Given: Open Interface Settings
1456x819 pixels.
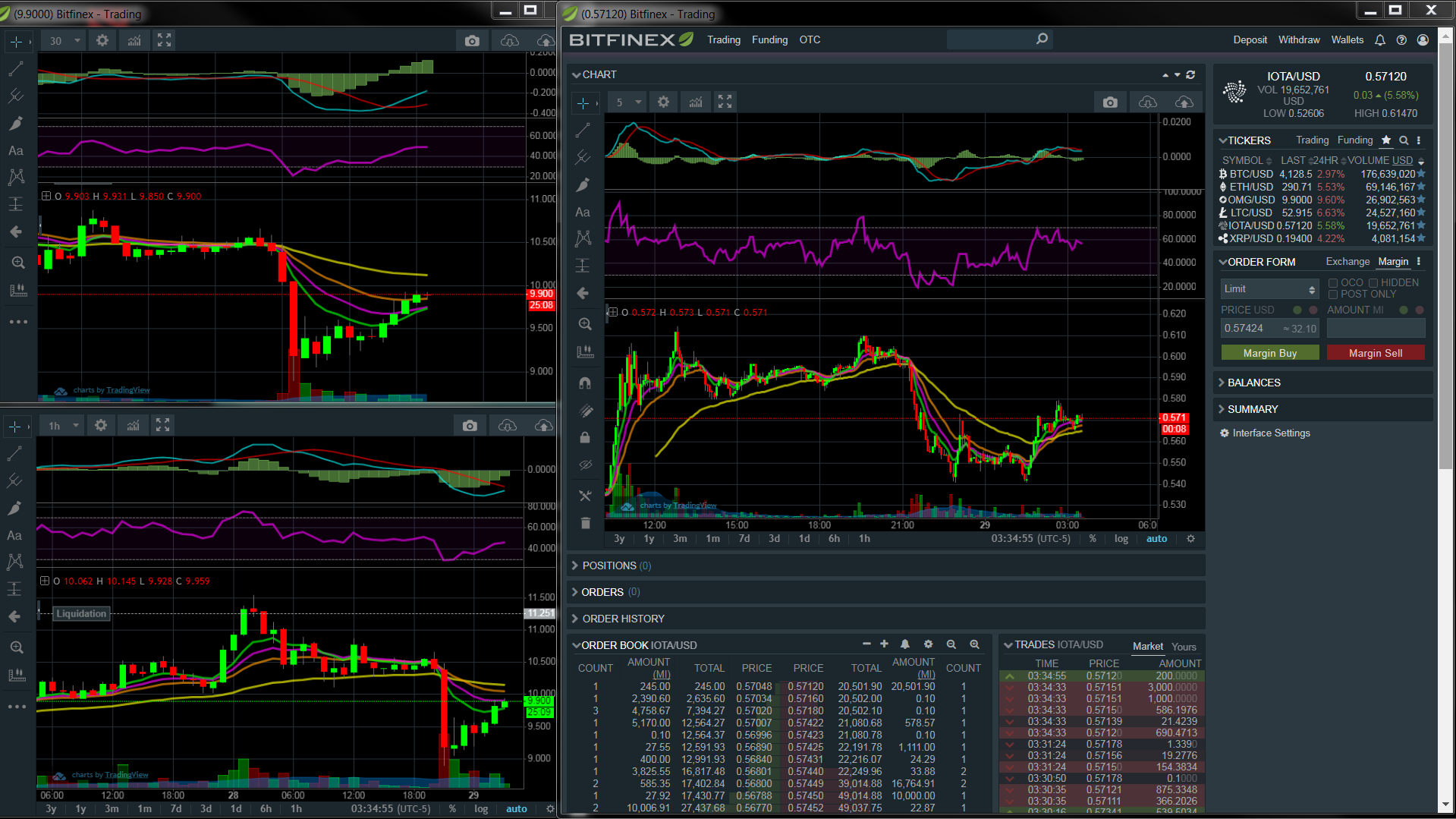Looking at the screenshot, I should click(x=1265, y=433).
